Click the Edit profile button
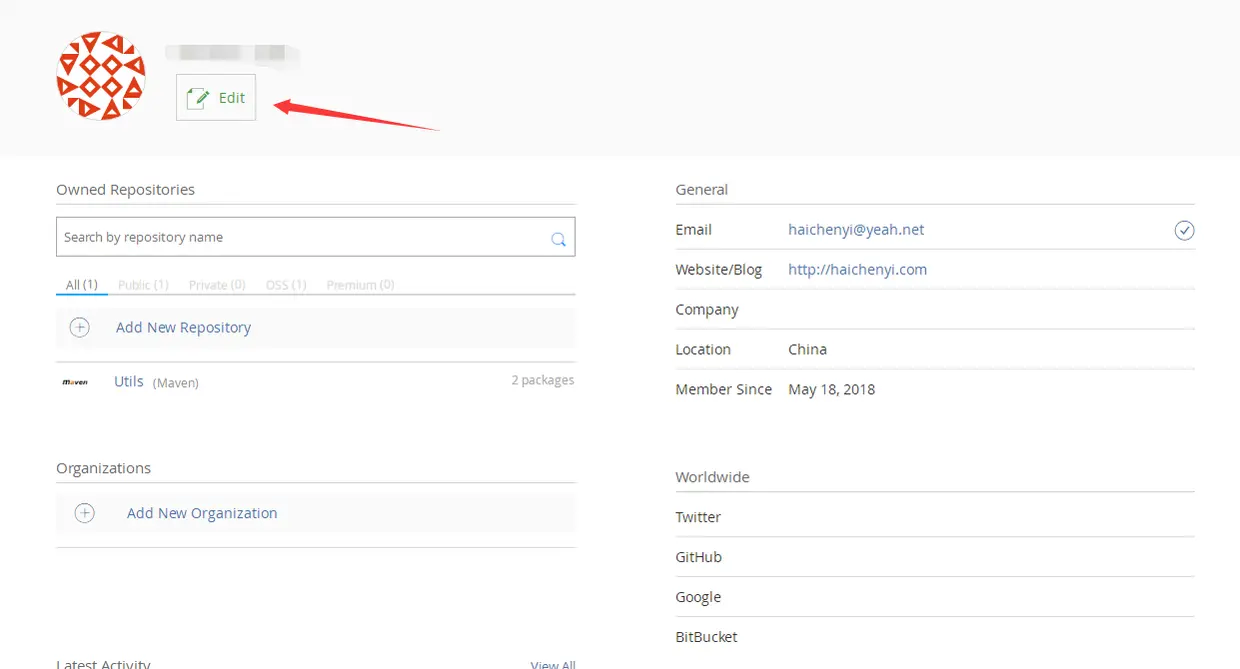The height and width of the screenshot is (669, 1240). tap(216, 97)
